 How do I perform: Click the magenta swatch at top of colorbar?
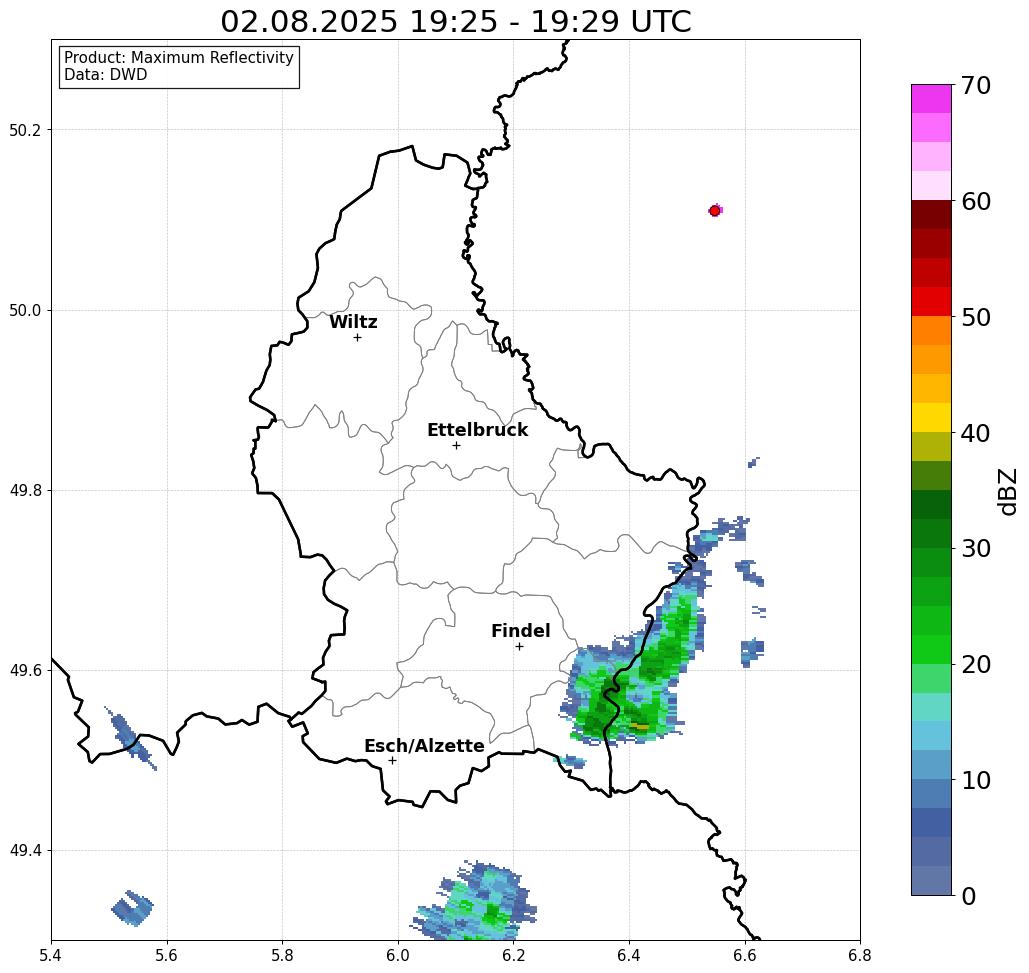(931, 99)
